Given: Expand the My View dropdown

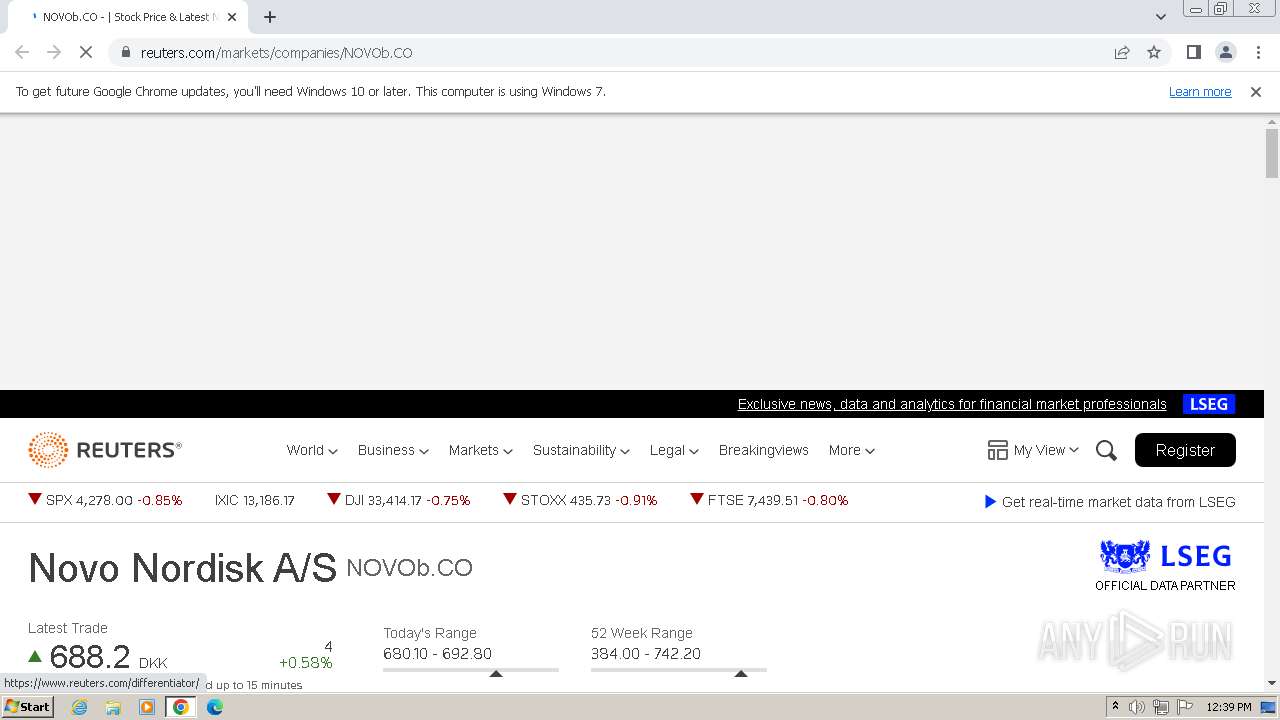Looking at the screenshot, I should tap(1046, 450).
